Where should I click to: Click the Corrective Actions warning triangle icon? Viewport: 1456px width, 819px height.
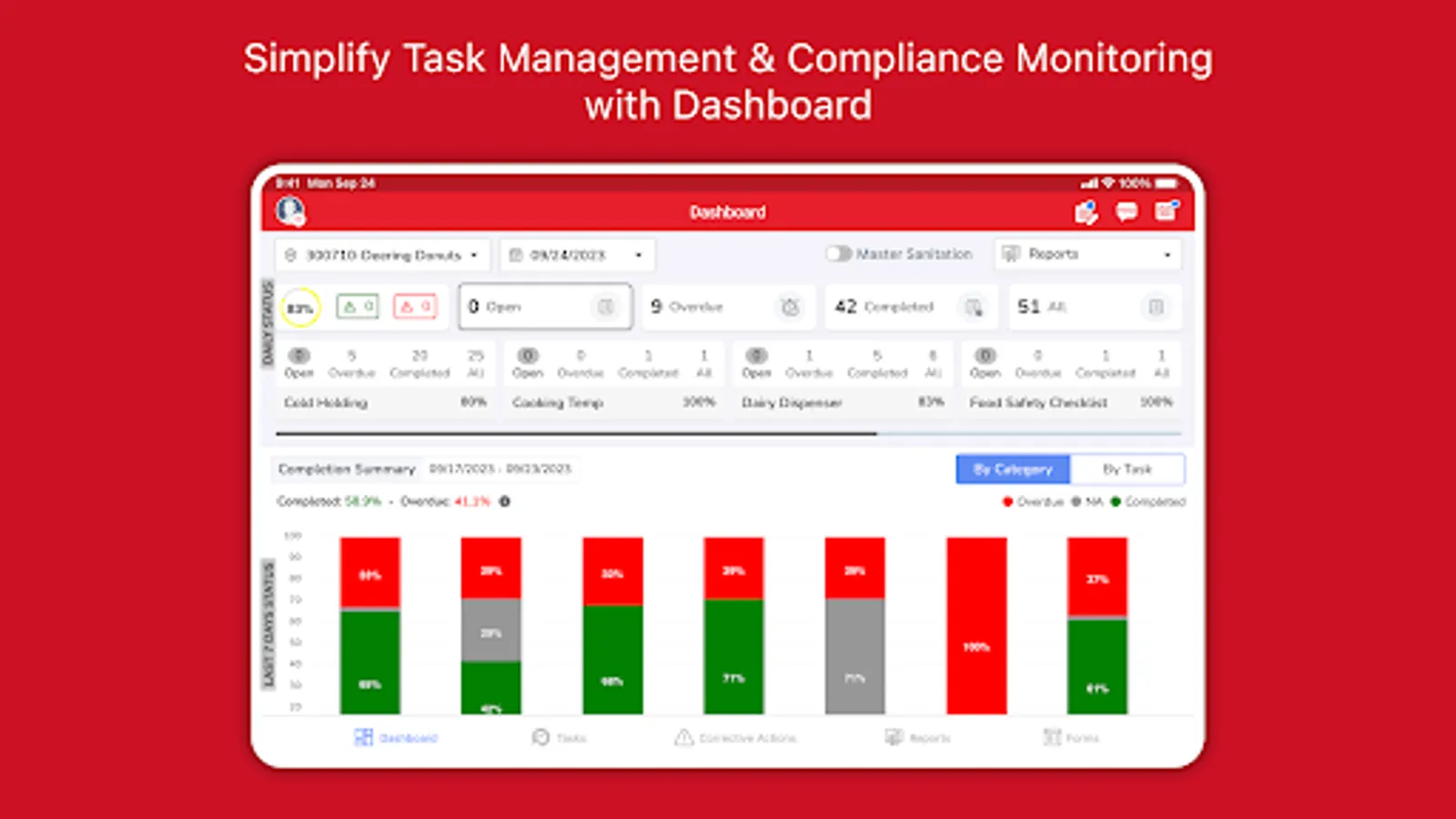point(683,737)
